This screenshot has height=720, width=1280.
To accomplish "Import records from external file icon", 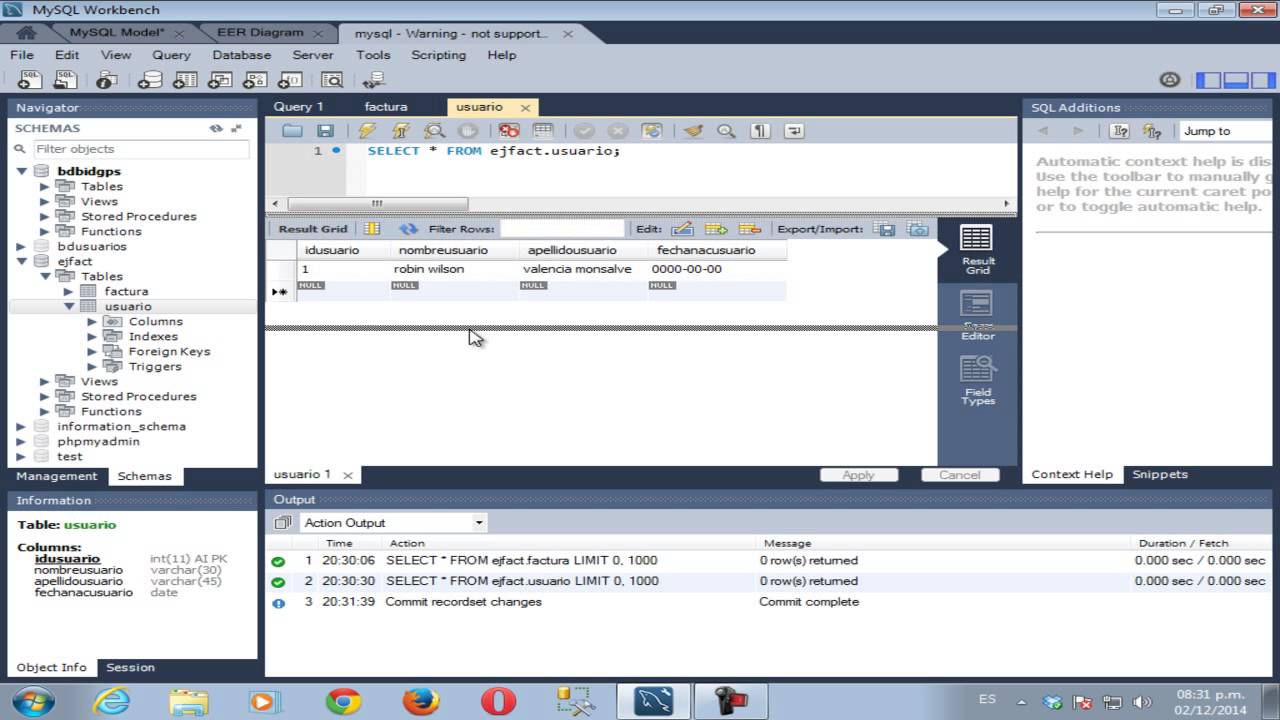I will [918, 229].
